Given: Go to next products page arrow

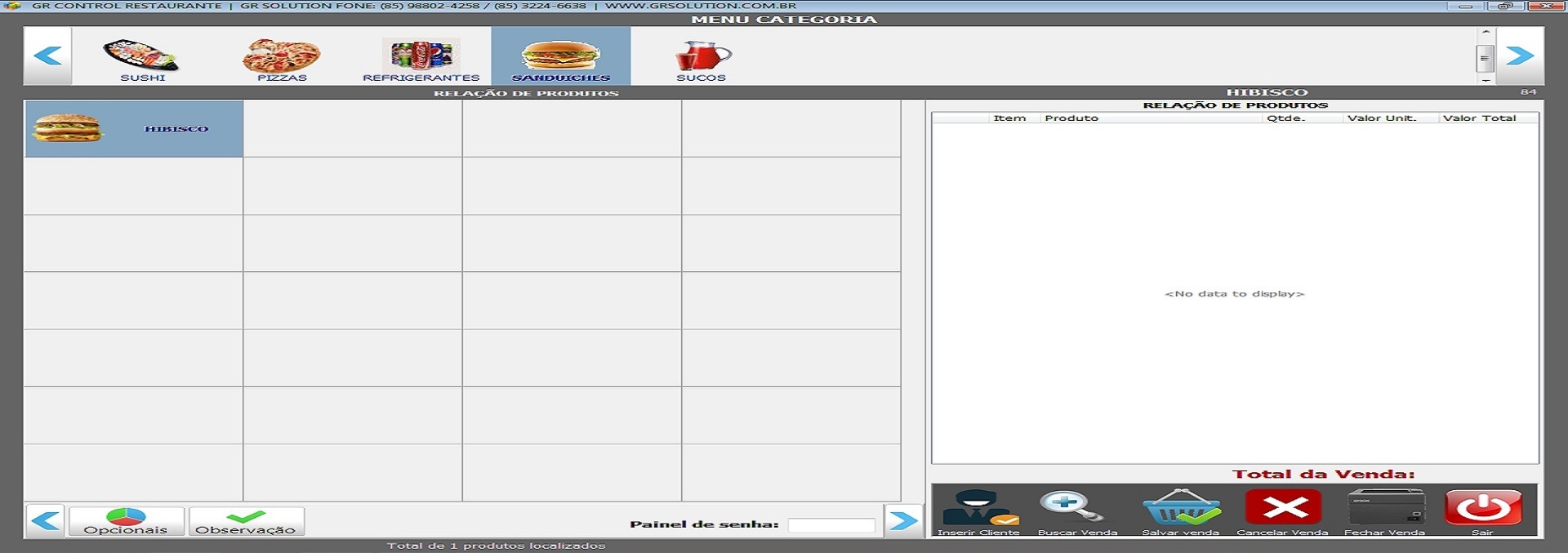Looking at the screenshot, I should [x=902, y=520].
